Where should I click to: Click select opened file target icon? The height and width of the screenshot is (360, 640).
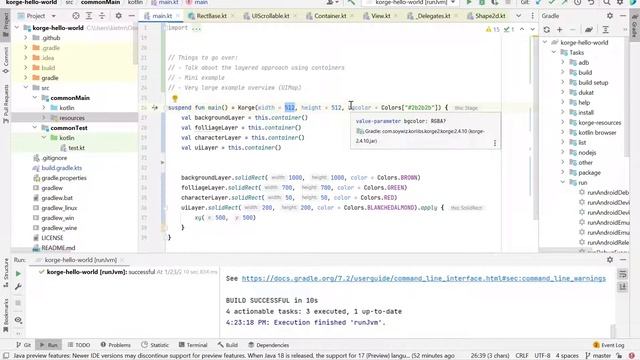coord(76,16)
